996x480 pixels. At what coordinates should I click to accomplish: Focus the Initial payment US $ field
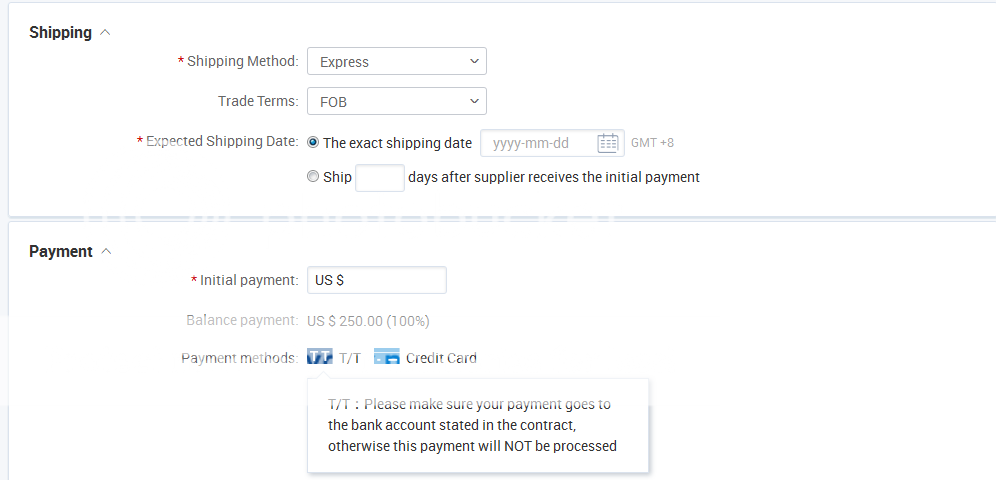[377, 281]
